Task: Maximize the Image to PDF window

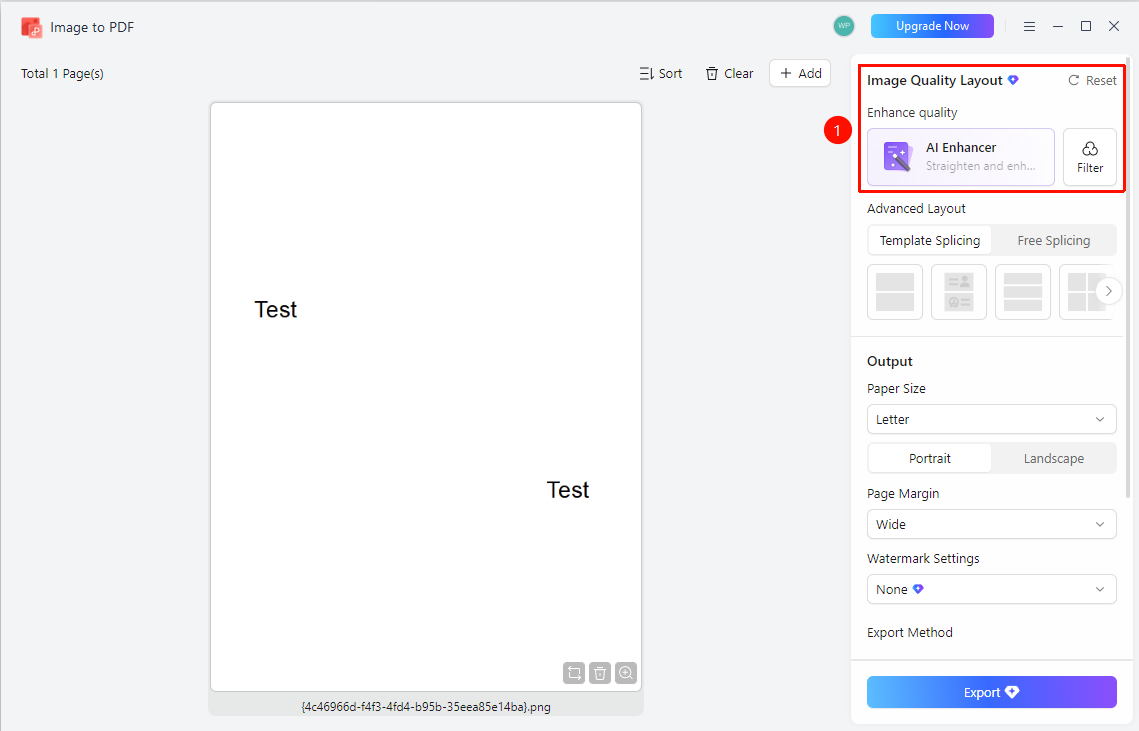Action: 1086,26
